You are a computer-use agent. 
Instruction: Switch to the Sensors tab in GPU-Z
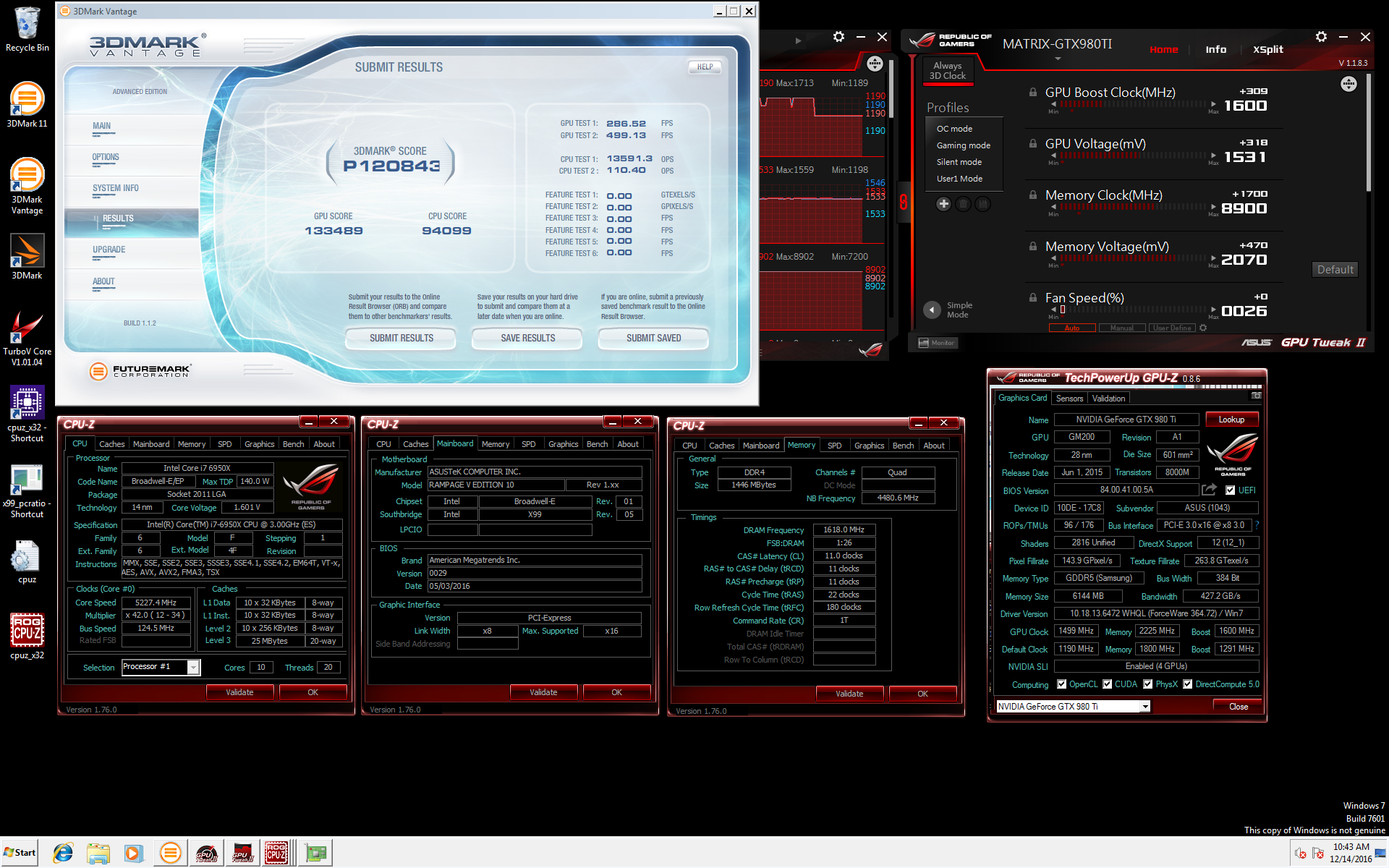tap(1069, 398)
